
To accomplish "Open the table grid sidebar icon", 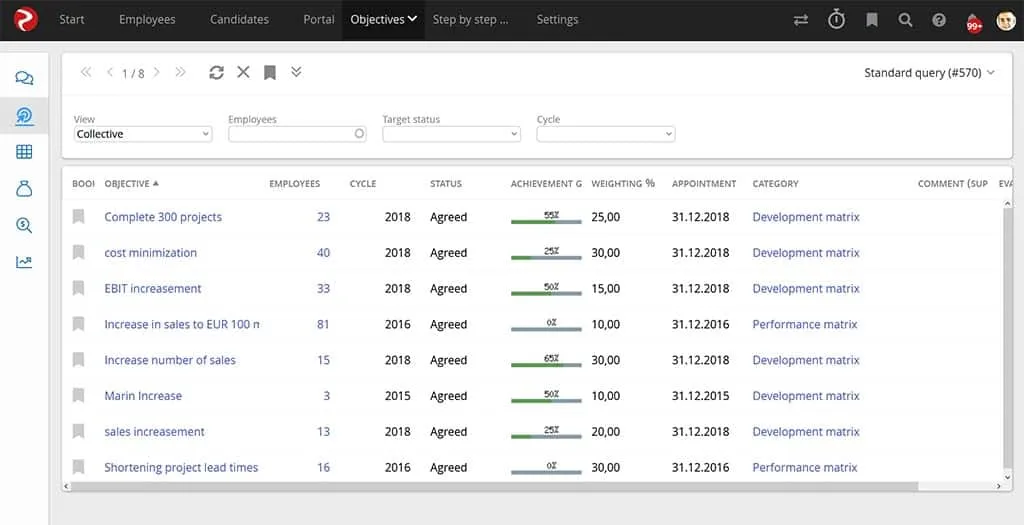I will pyautogui.click(x=24, y=152).
